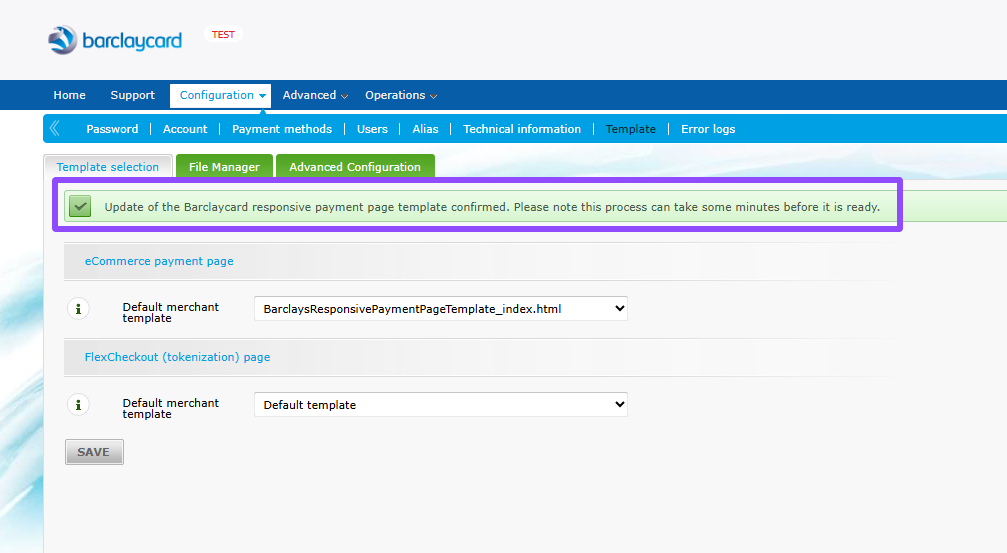Click the Barclaycard logo
Image resolution: width=1007 pixels, height=553 pixels.
point(115,40)
